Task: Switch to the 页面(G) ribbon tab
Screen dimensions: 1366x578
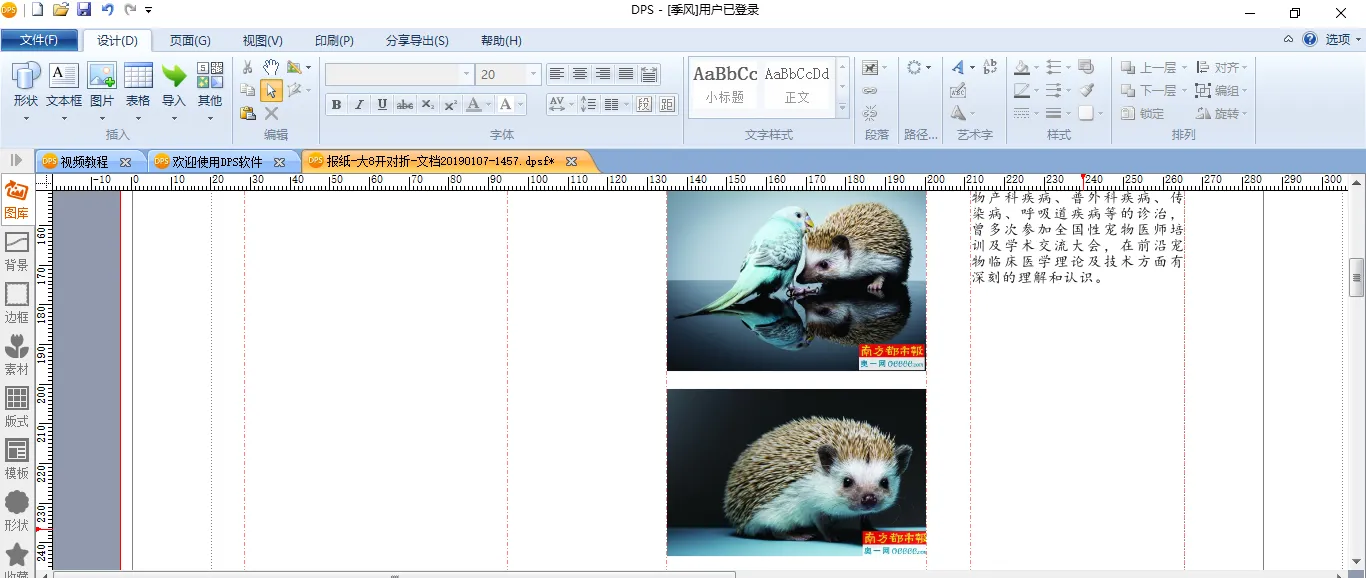Action: (x=190, y=41)
